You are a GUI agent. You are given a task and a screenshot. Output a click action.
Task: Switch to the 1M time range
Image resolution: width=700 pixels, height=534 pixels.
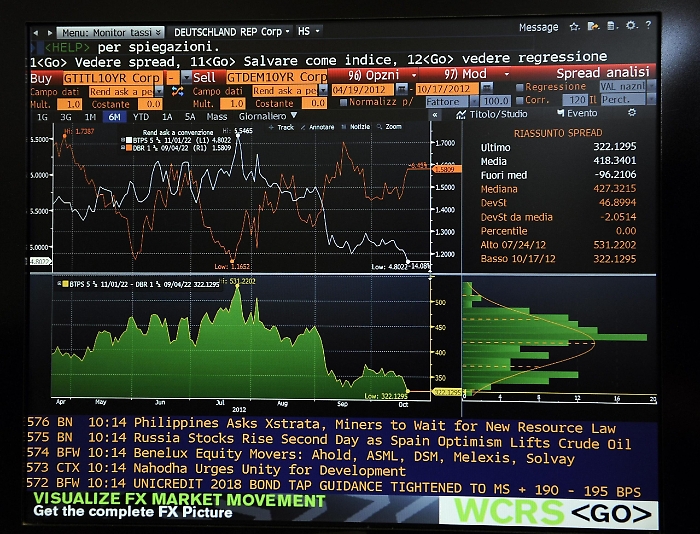point(90,116)
